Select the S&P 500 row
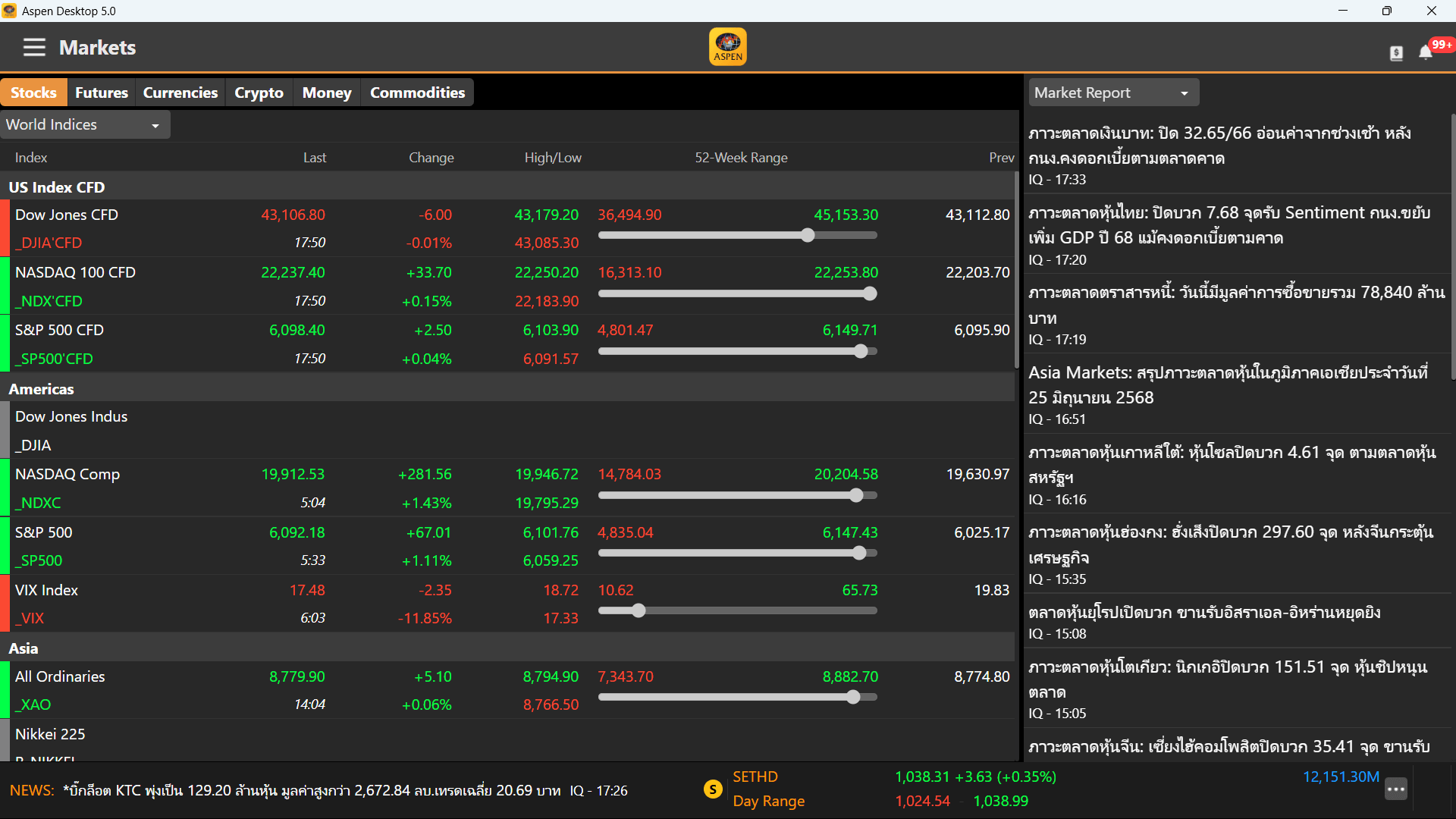 [507, 546]
